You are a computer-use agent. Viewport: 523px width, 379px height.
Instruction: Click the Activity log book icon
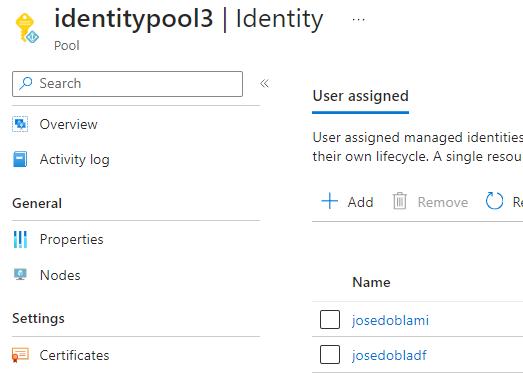point(20,159)
